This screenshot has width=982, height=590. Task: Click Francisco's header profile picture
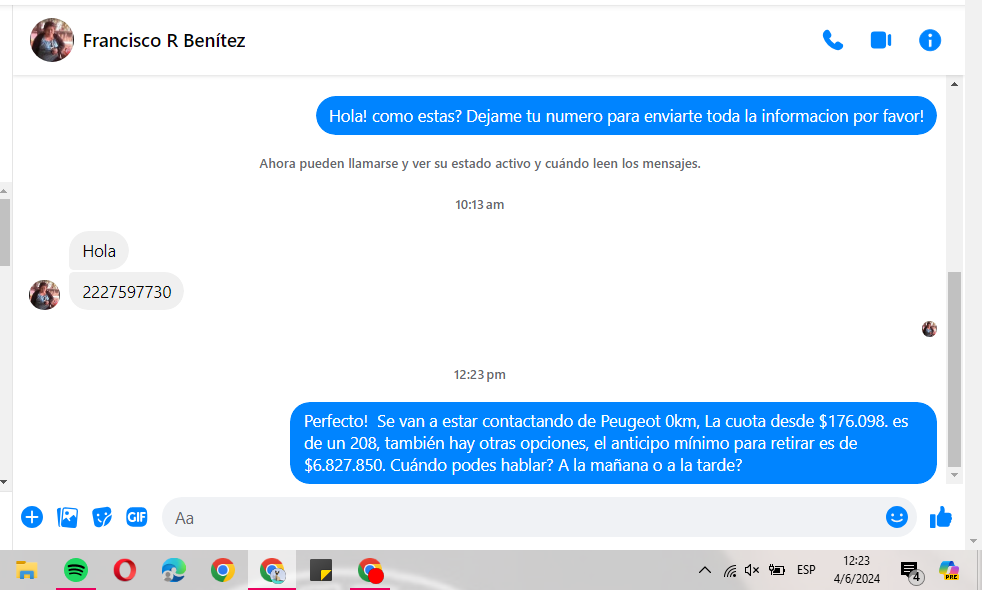pos(52,41)
